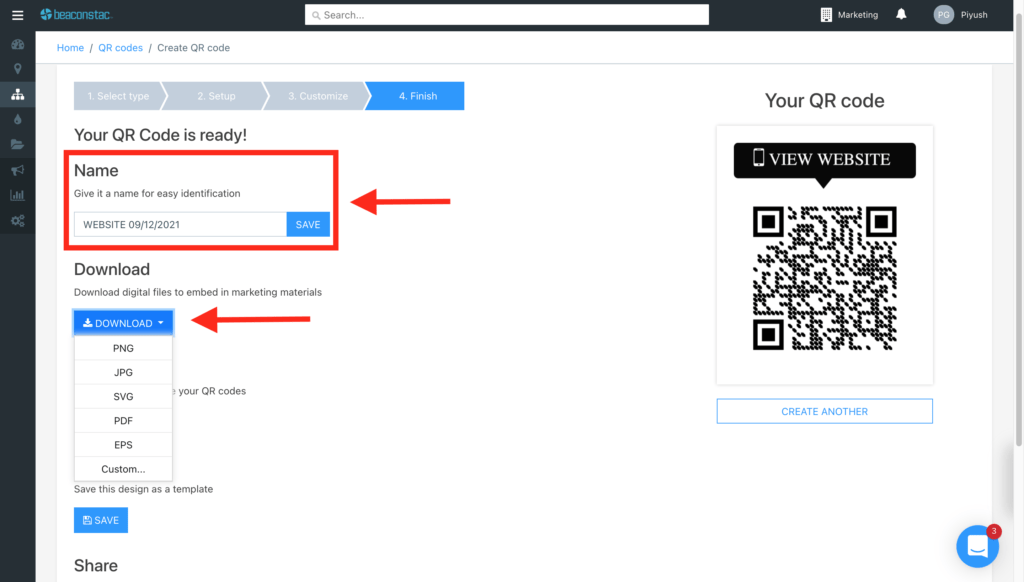Click the settings gears sidebar icon
This screenshot has width=1024, height=582.
[x=17, y=220]
